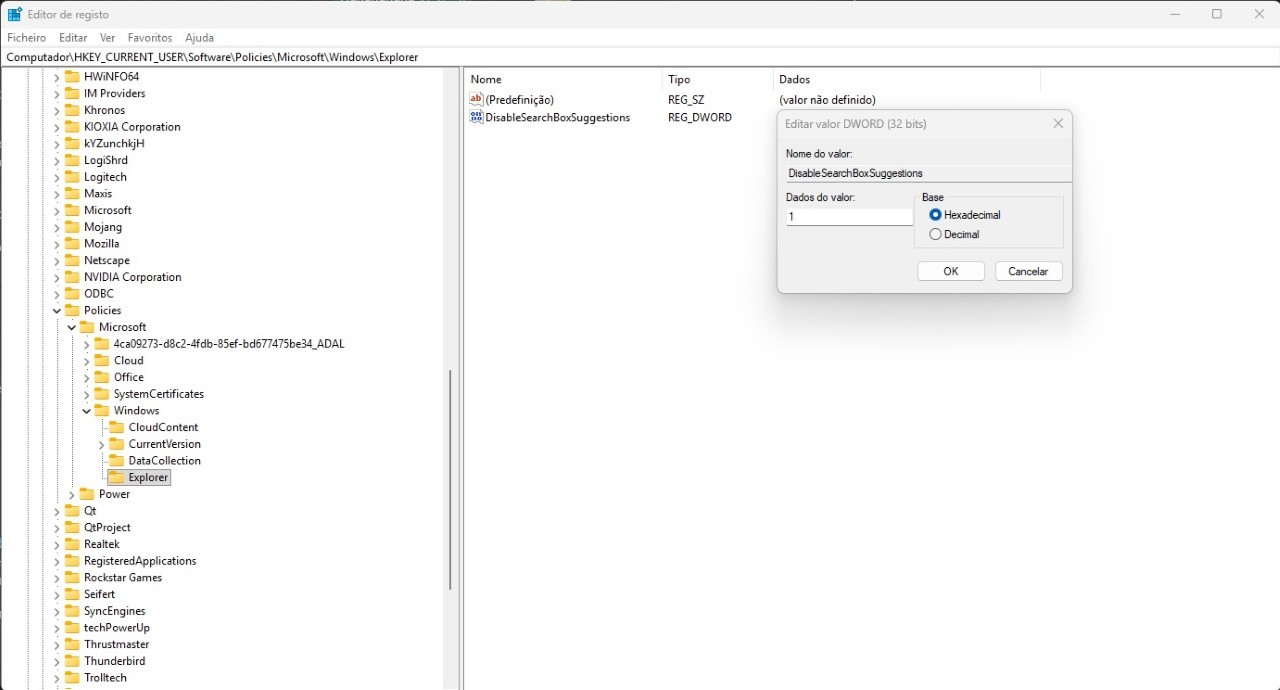The image size is (1280, 690).
Task: Confirm the DWORD edit with OK
Action: [x=950, y=272]
